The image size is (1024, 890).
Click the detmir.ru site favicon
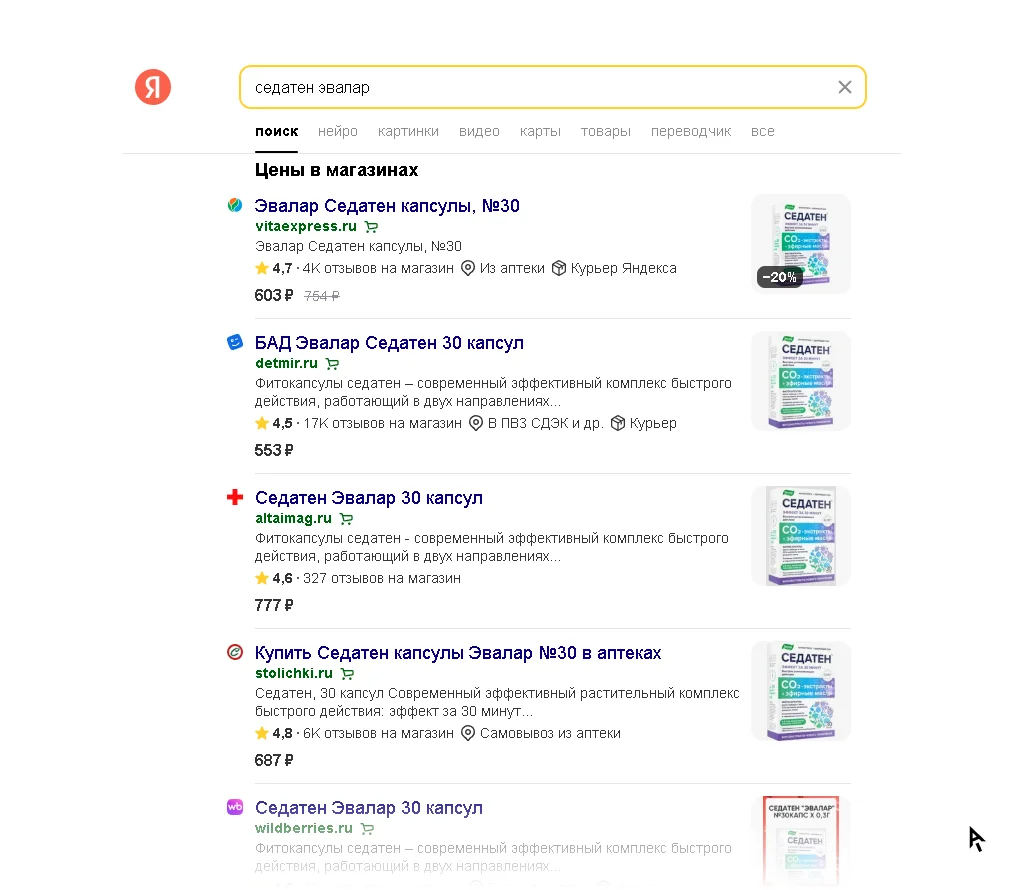coord(235,342)
